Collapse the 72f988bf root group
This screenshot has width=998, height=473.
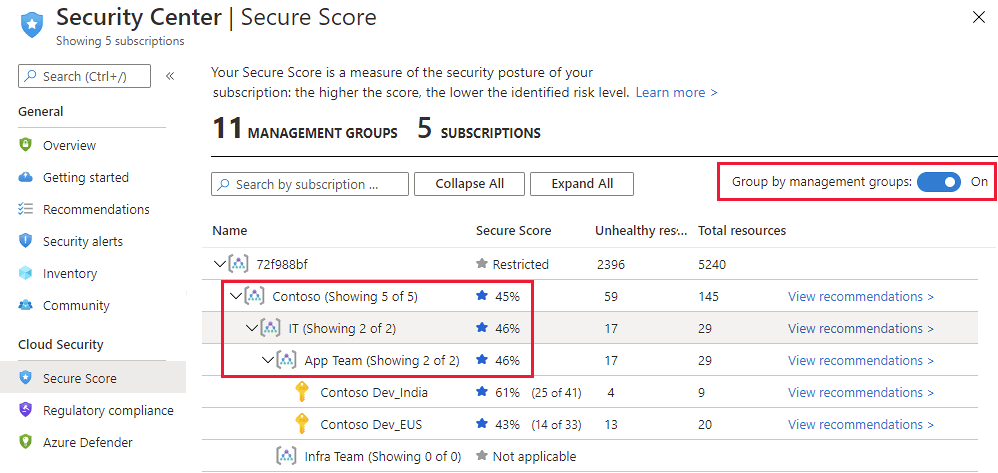(x=219, y=264)
